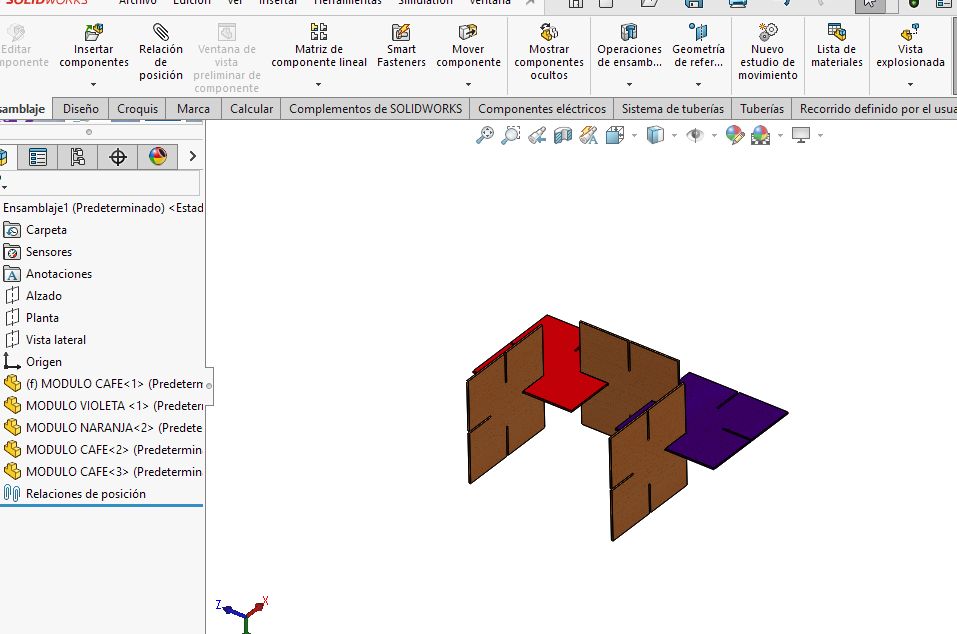Image resolution: width=957 pixels, height=634 pixels.
Task: Open Sistema de tuberías tab
Action: 673,109
